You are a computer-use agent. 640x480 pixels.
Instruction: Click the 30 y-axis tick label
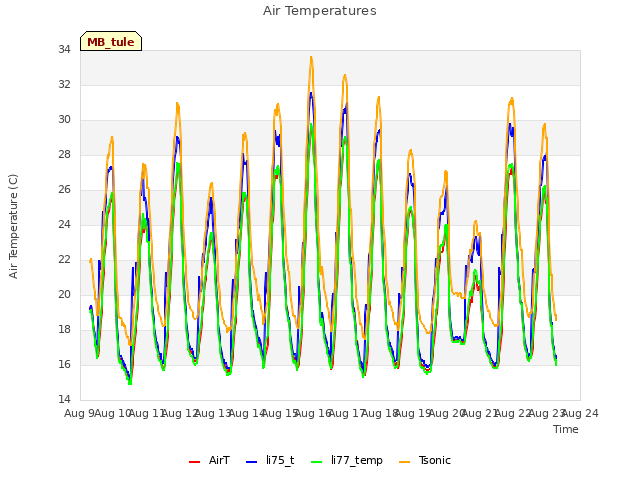click(64, 120)
